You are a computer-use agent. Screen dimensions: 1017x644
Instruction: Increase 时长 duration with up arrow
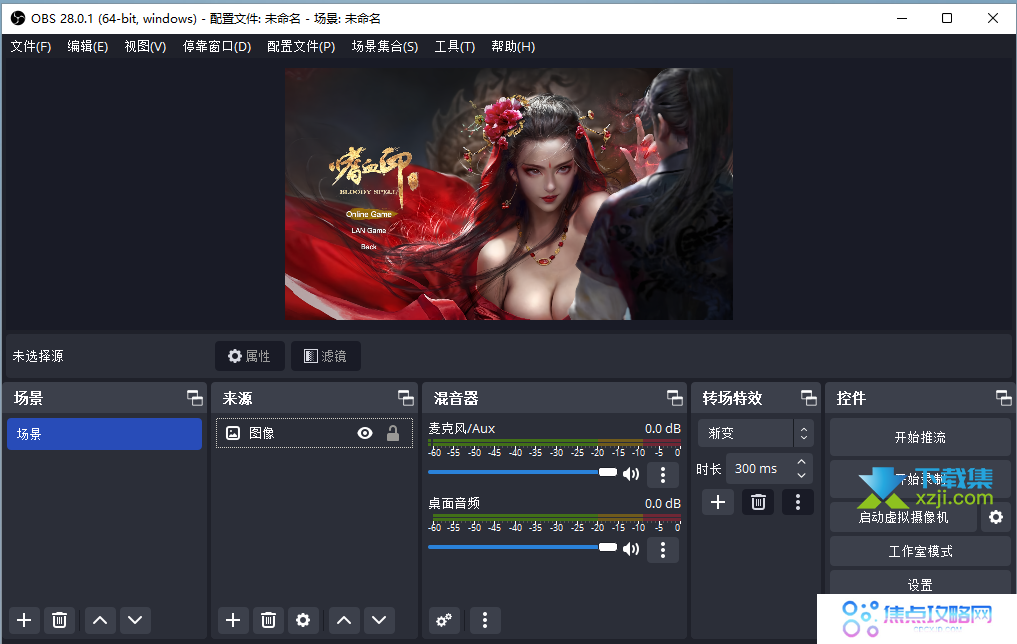pos(802,462)
